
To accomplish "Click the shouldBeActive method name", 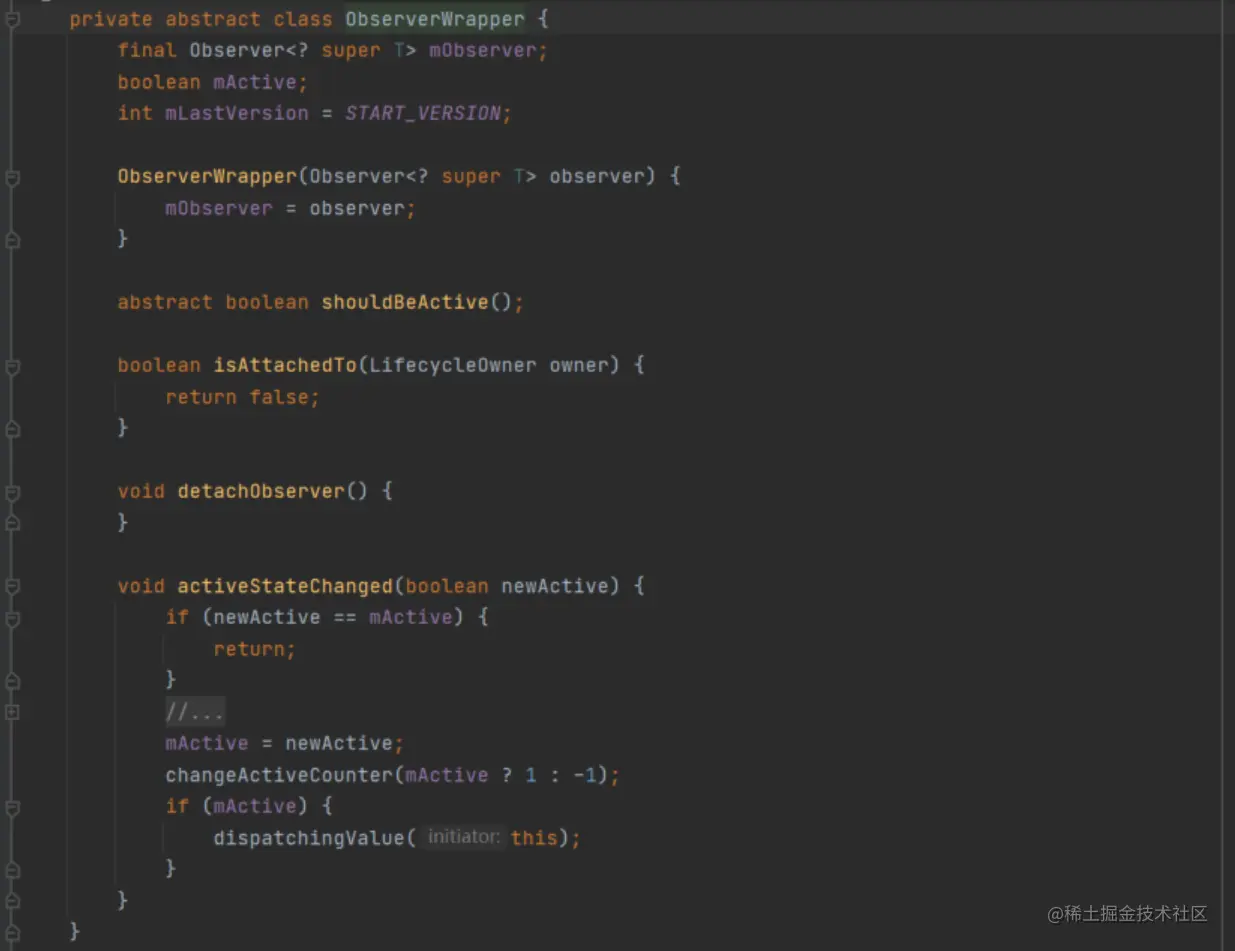I will tap(405, 302).
